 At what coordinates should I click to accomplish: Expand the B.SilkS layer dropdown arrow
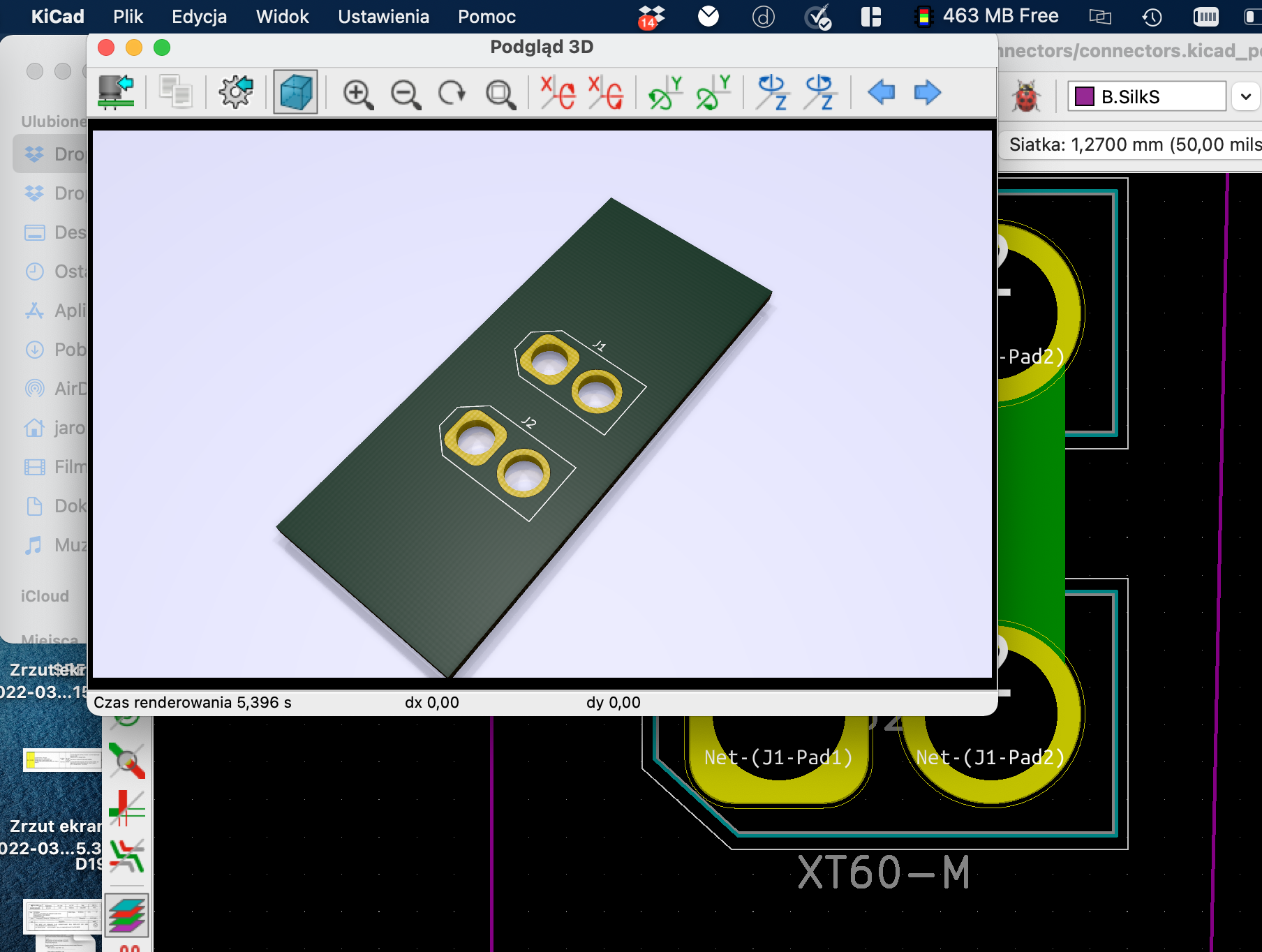tap(1246, 97)
